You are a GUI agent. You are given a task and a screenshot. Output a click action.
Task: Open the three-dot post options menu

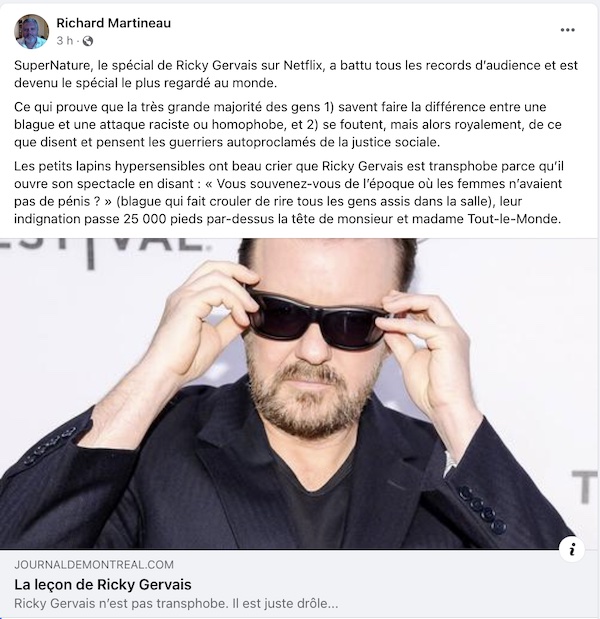tap(567, 30)
